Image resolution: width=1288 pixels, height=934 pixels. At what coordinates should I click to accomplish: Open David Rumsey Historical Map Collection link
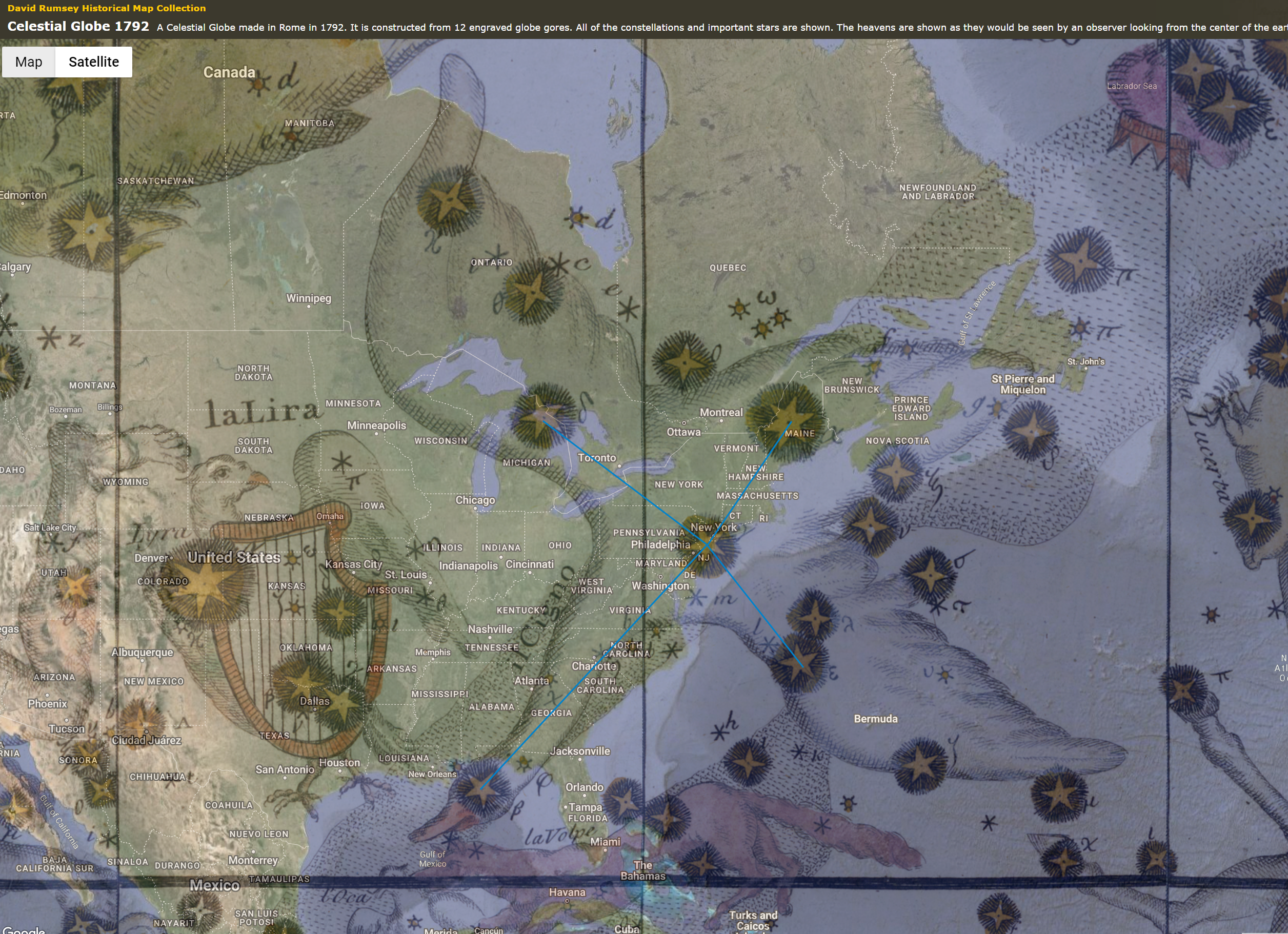[106, 8]
